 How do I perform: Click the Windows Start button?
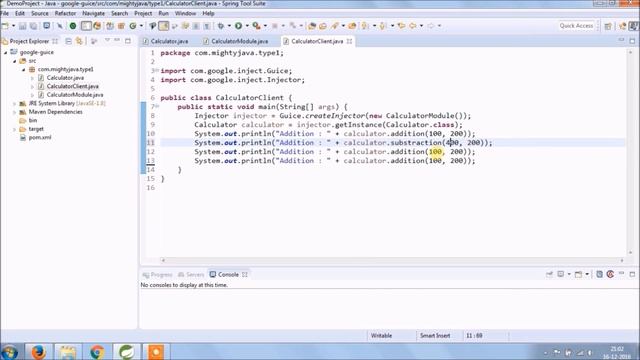click(10, 351)
